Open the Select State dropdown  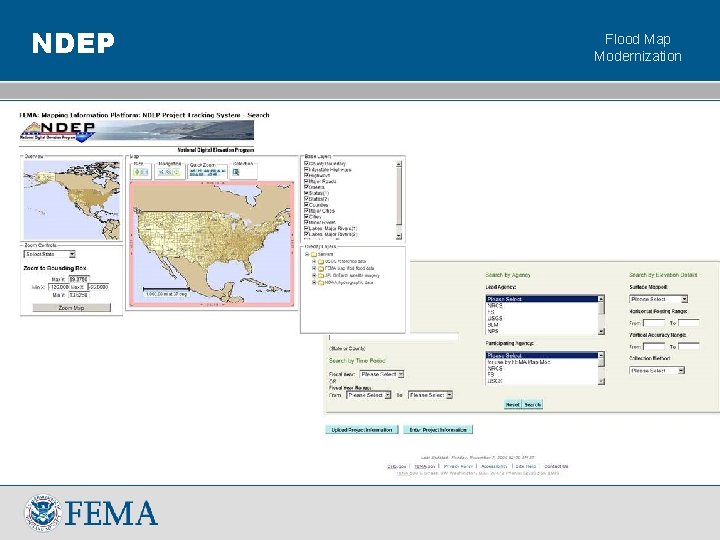tap(50, 254)
